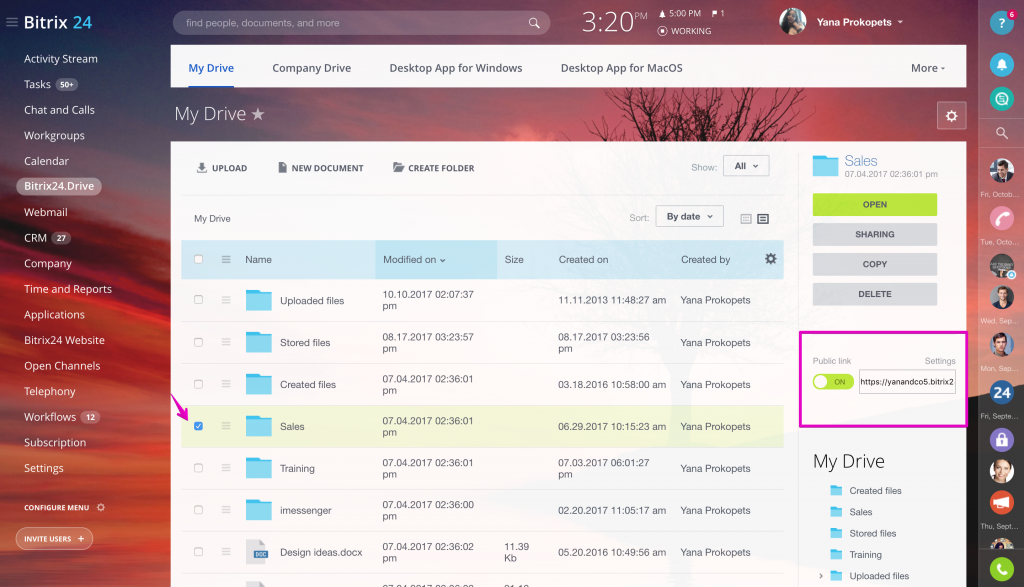Open the purple lock icon in right sidebar
Viewport: 1024px width, 587px height.
click(1001, 440)
